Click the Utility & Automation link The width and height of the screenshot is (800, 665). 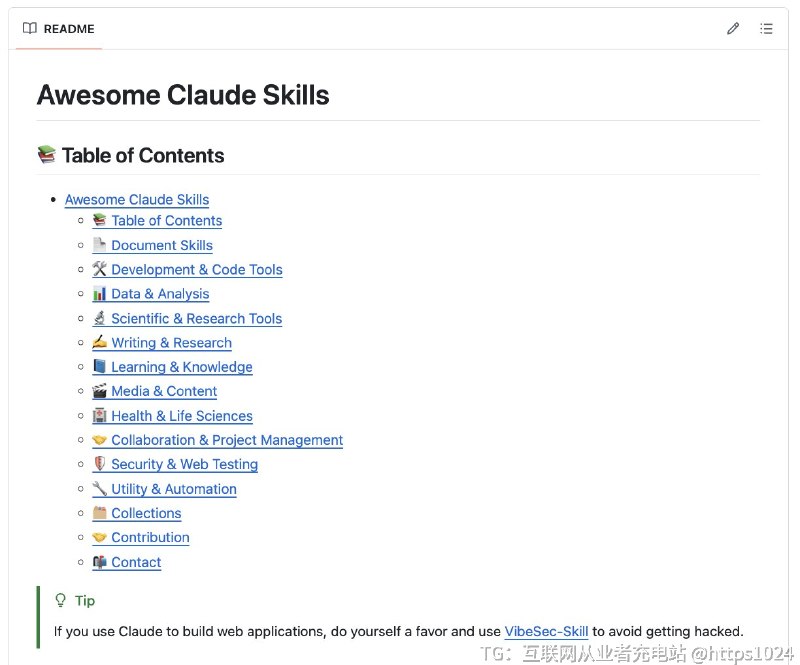(173, 489)
